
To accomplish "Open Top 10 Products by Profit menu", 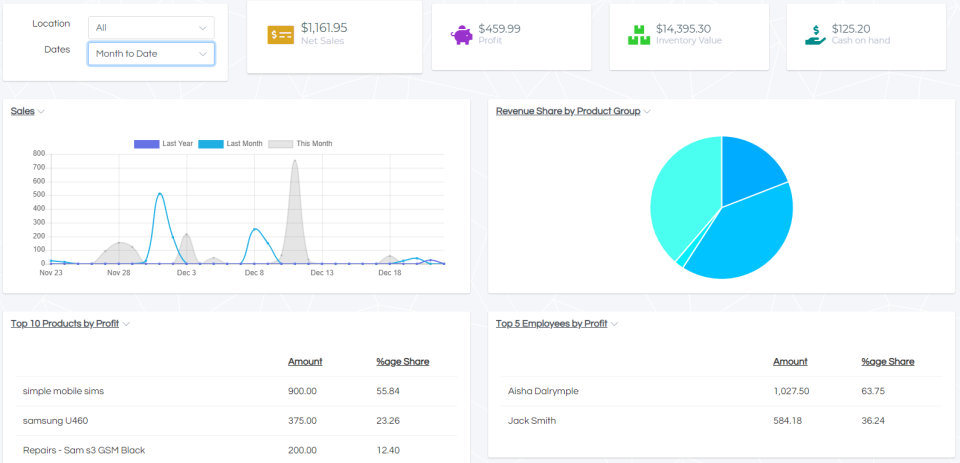I will point(70,323).
